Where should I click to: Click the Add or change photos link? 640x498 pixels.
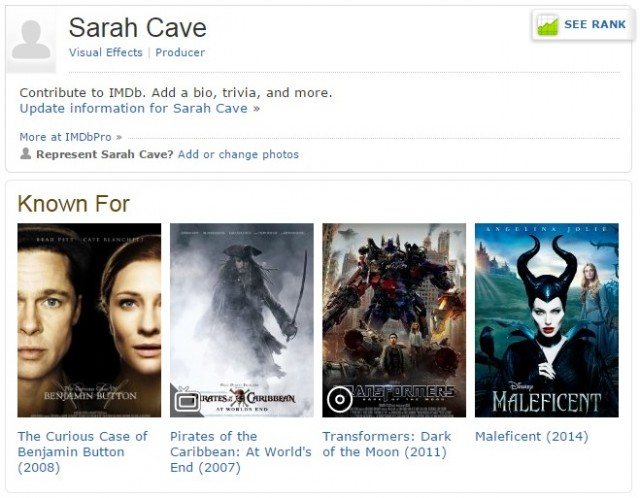238,155
